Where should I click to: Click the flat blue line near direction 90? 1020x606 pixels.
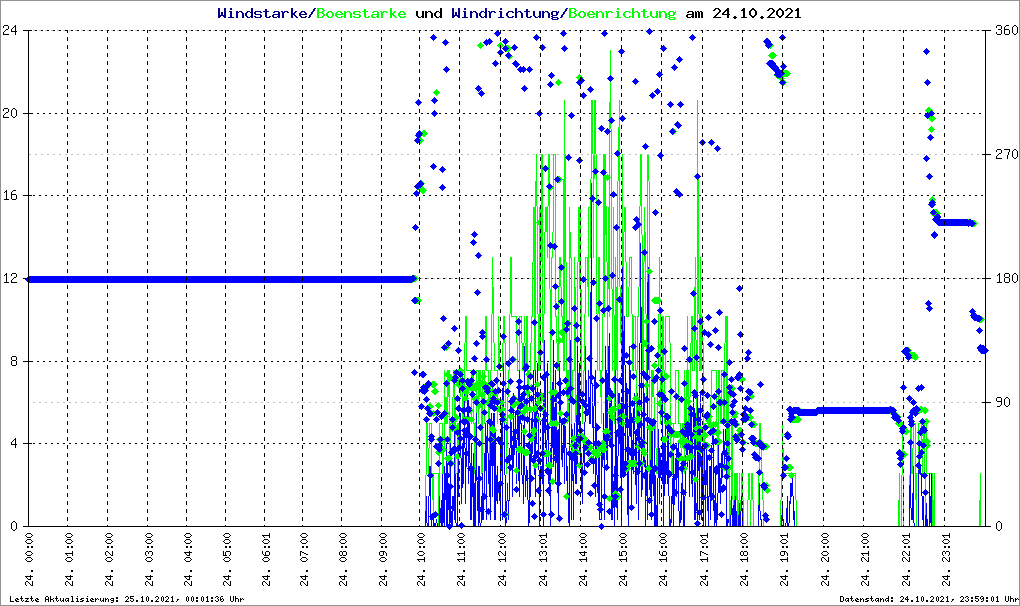click(x=842, y=410)
